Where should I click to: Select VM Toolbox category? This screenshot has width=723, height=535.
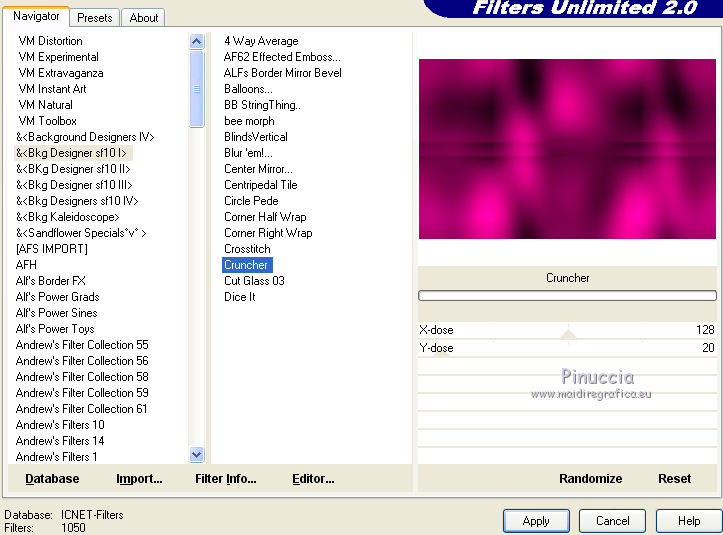pos(47,121)
